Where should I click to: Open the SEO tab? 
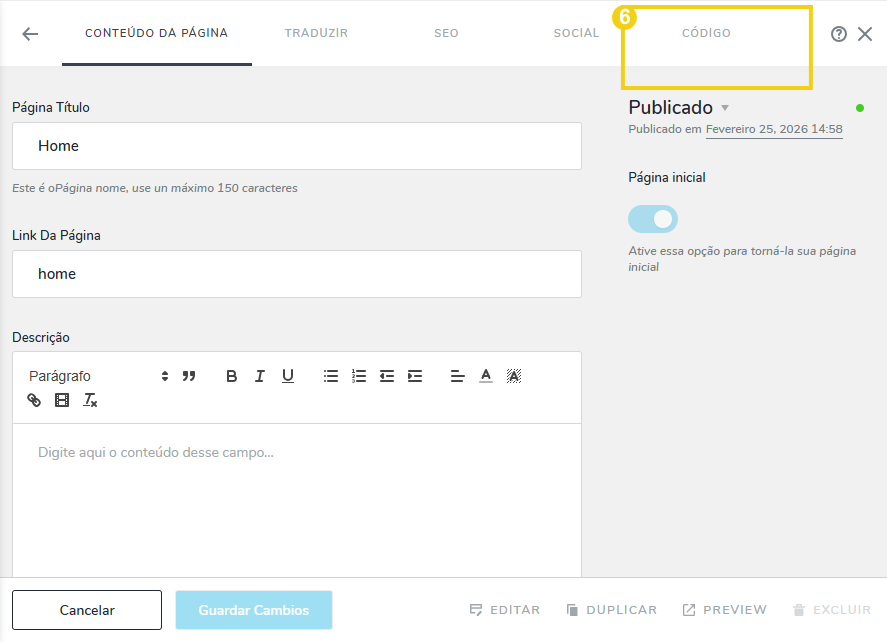[x=446, y=32]
